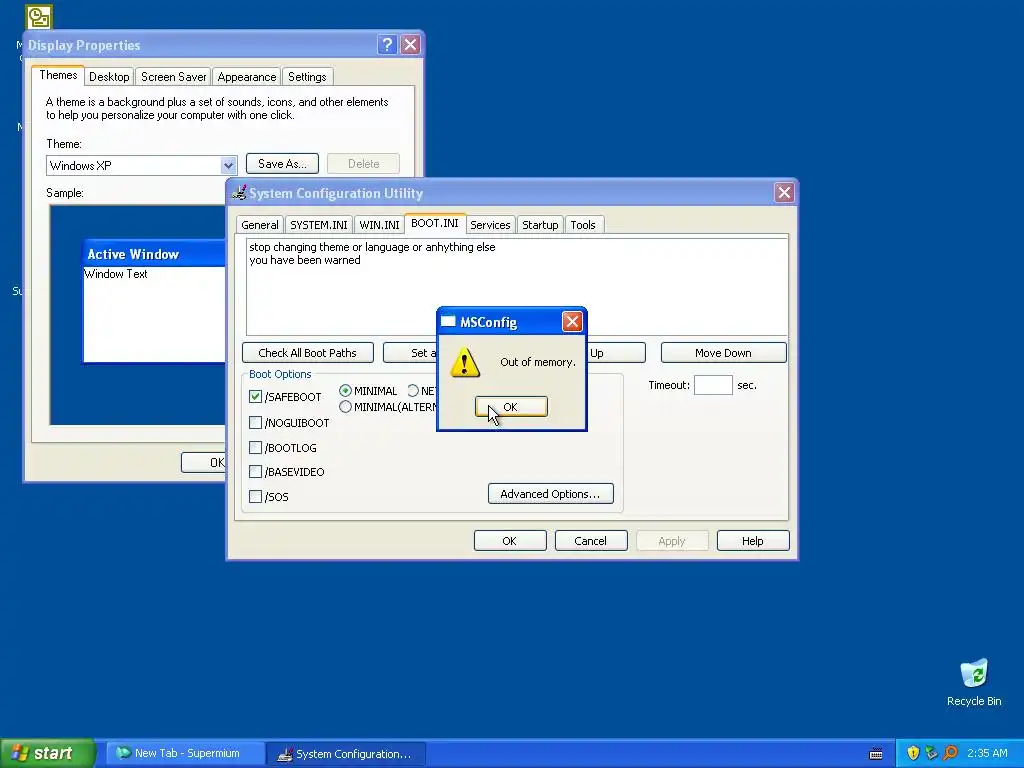The image size is (1024, 768).
Task: Open the General tab in System Configuration Utility
Action: click(x=259, y=225)
